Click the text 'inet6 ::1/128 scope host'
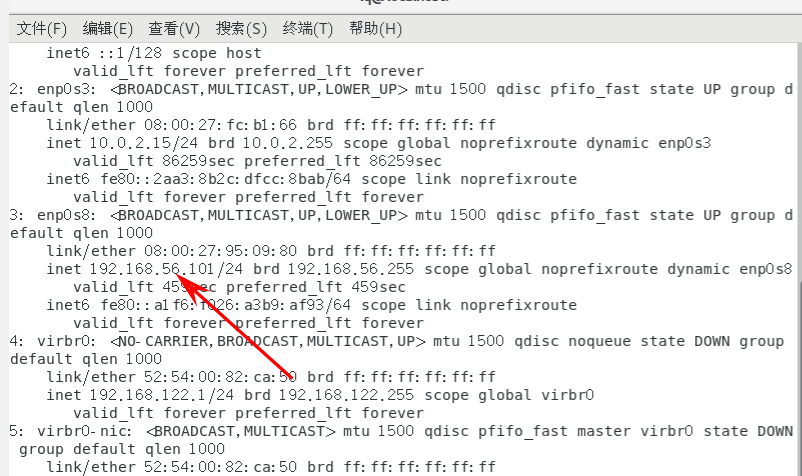This screenshot has height=476, width=802. pyautogui.click(x=154, y=53)
